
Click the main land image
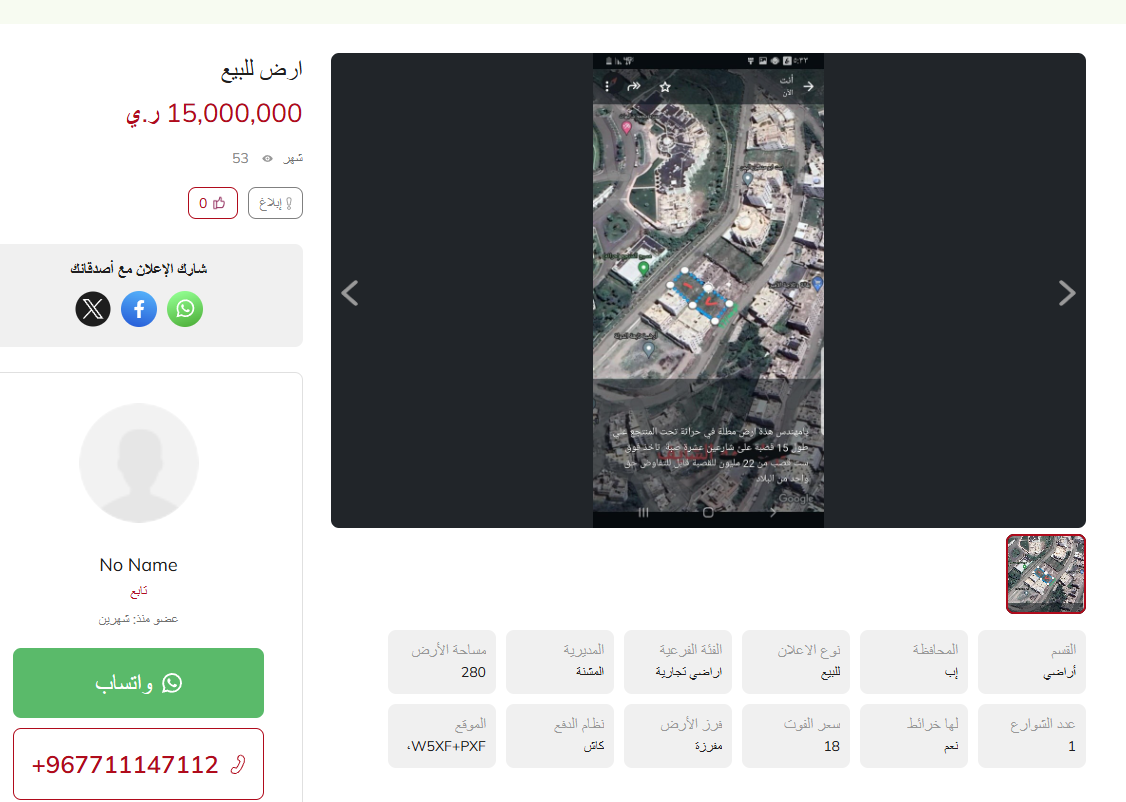coord(708,290)
